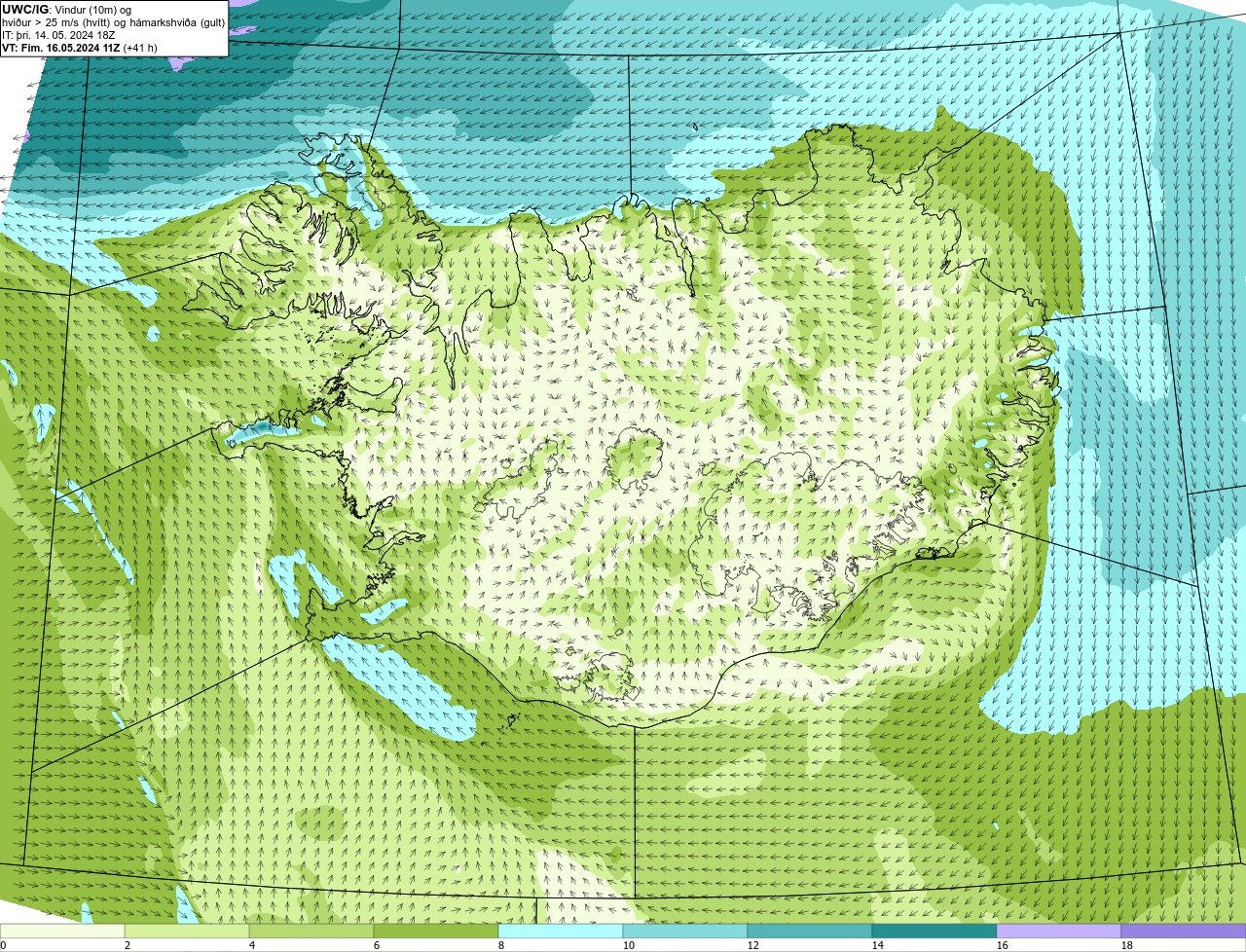Click the dark teal 14–16 m/s legend swatch
This screenshot has width=1246, height=952.
(x=934, y=931)
